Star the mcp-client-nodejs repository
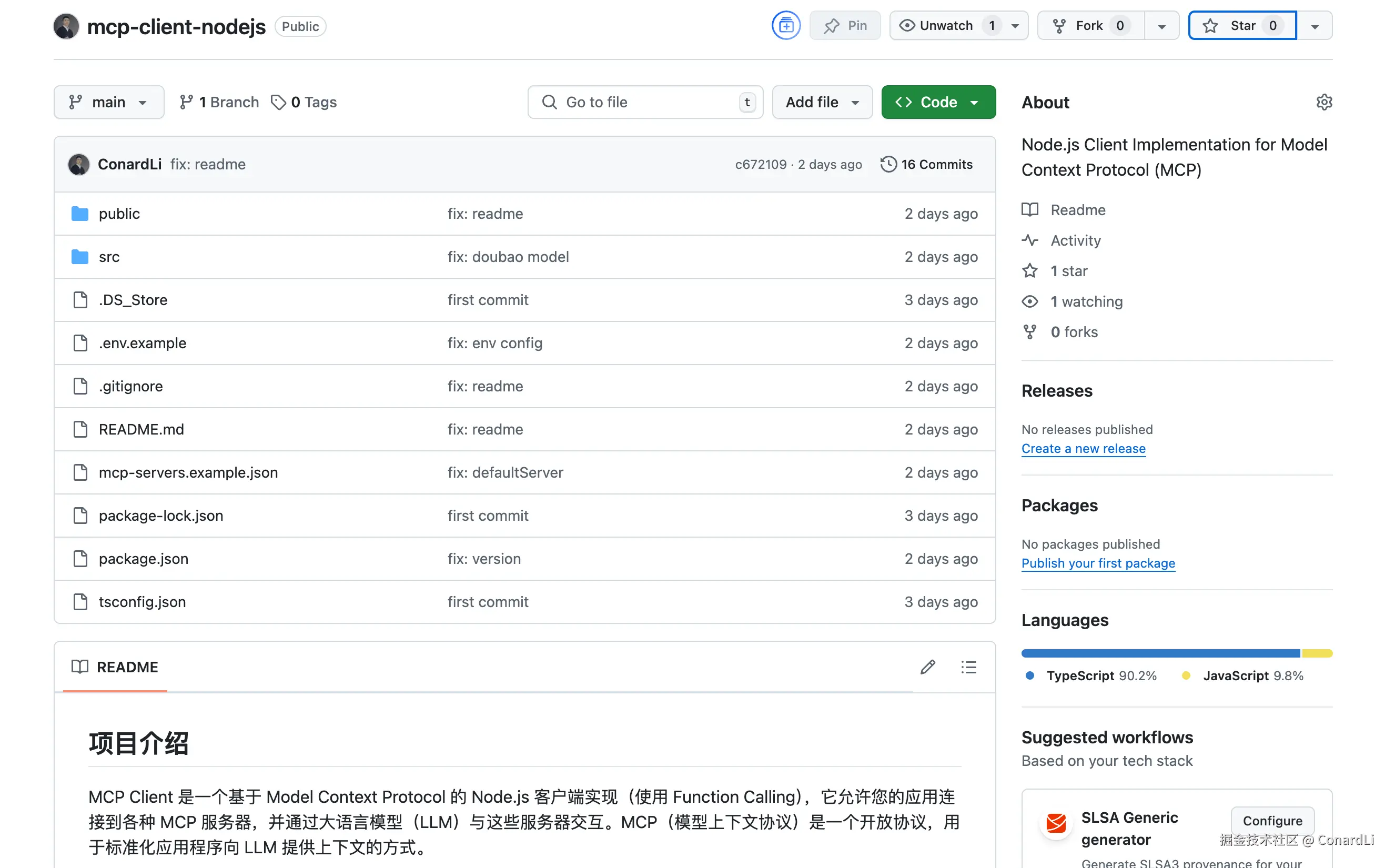Viewport: 1395px width, 868px height. click(1242, 26)
